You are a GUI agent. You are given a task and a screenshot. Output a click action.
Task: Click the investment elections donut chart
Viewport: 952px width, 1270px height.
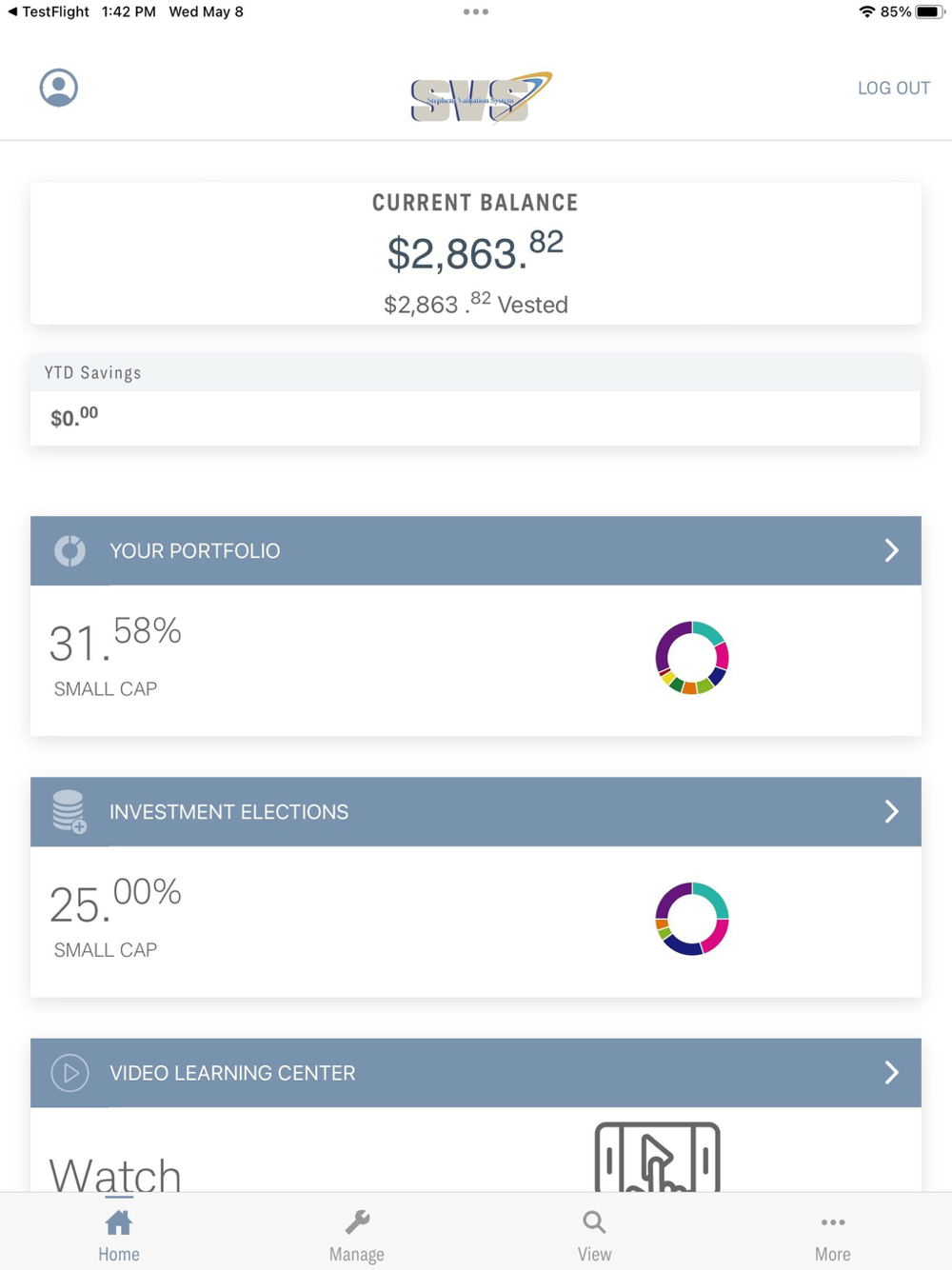(692, 919)
